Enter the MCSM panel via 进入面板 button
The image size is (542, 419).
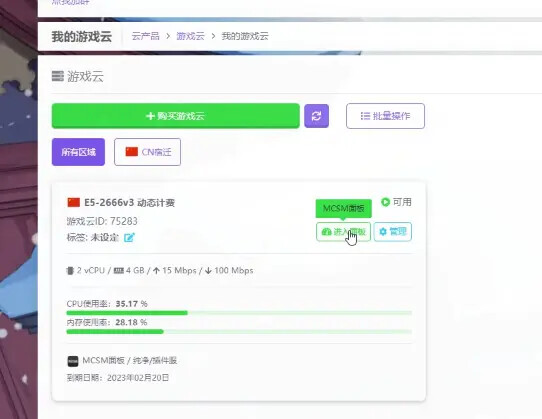click(343, 232)
